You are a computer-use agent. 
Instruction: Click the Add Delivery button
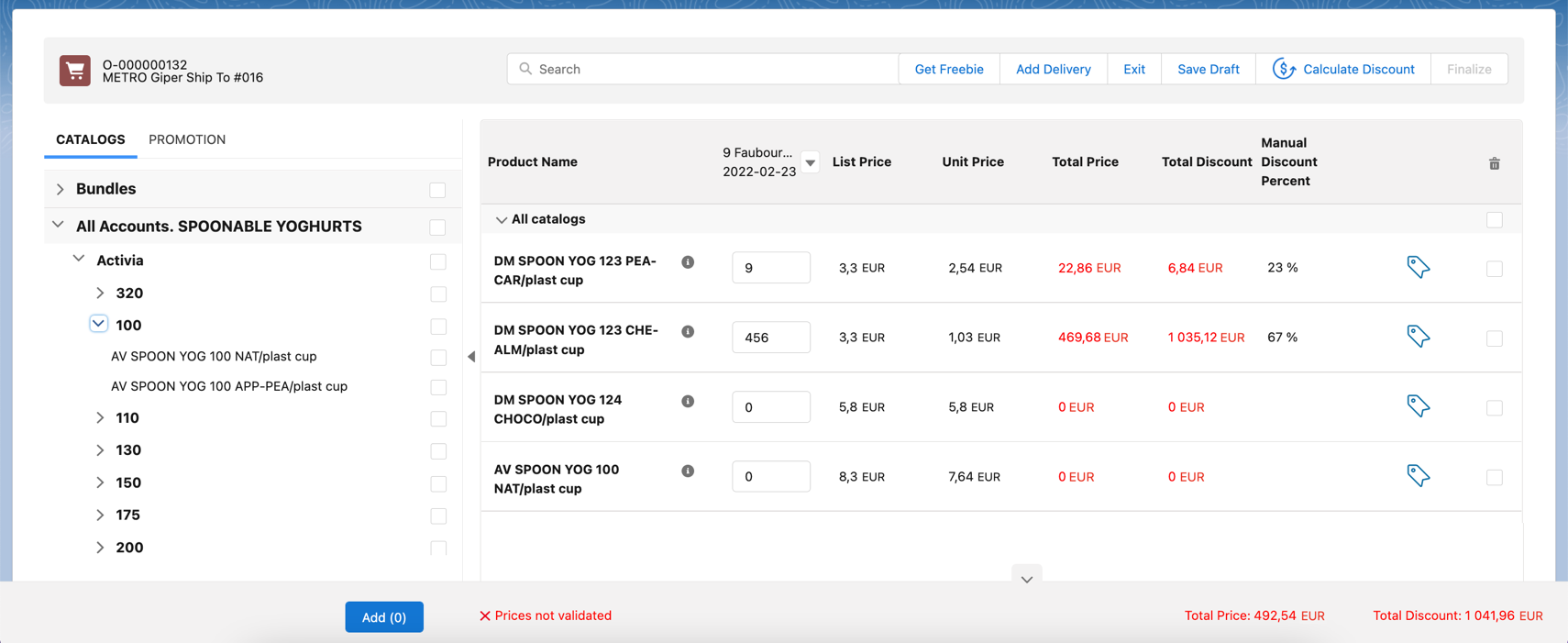[1054, 69]
